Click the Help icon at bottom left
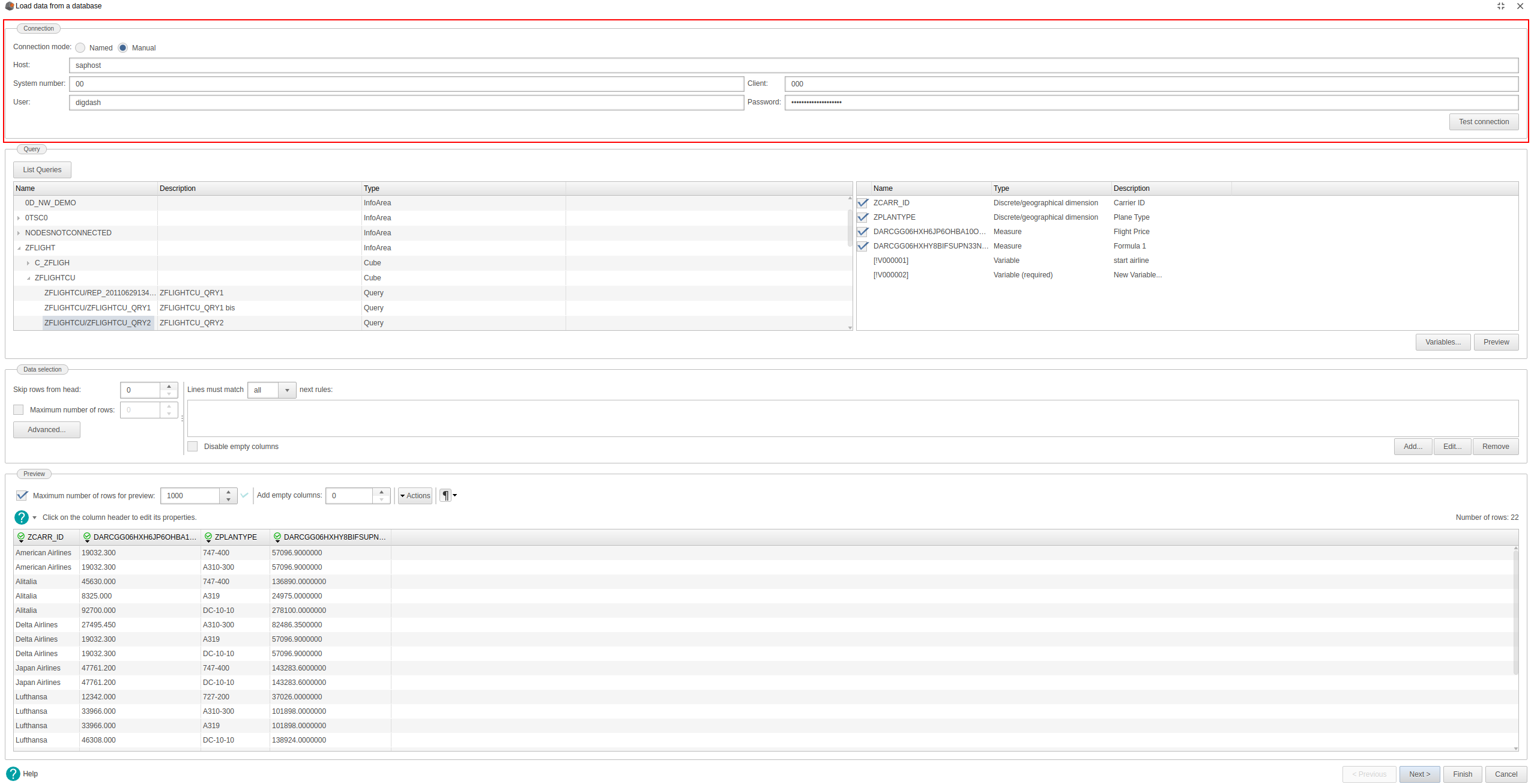 coord(13,774)
